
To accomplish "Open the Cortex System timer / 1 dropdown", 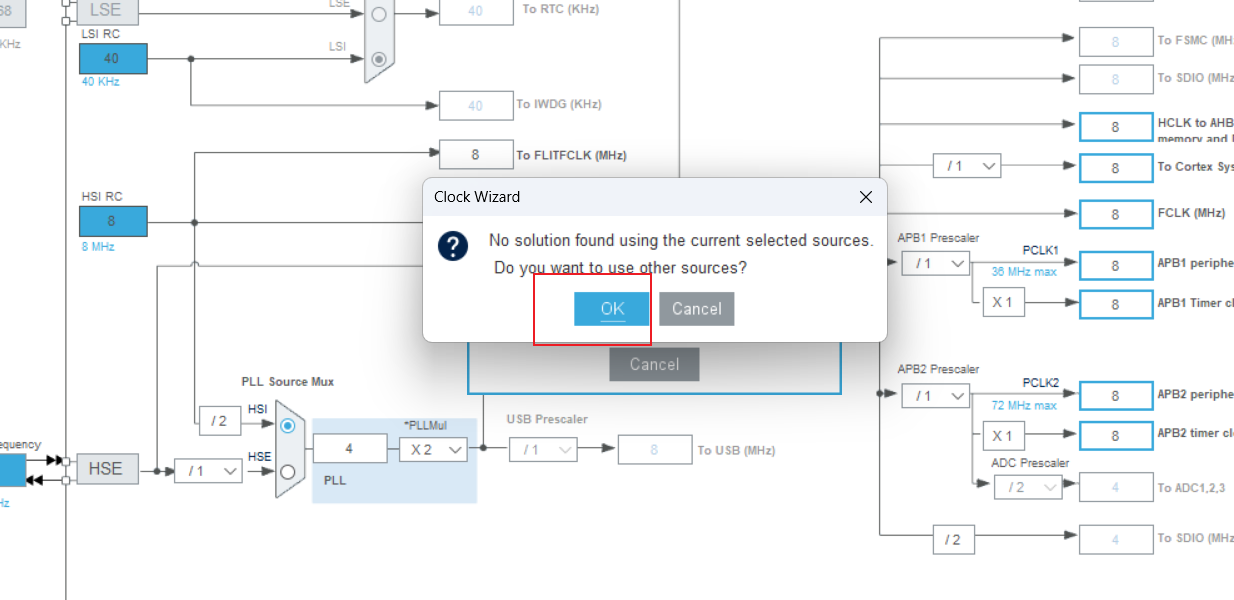I will [967, 166].
